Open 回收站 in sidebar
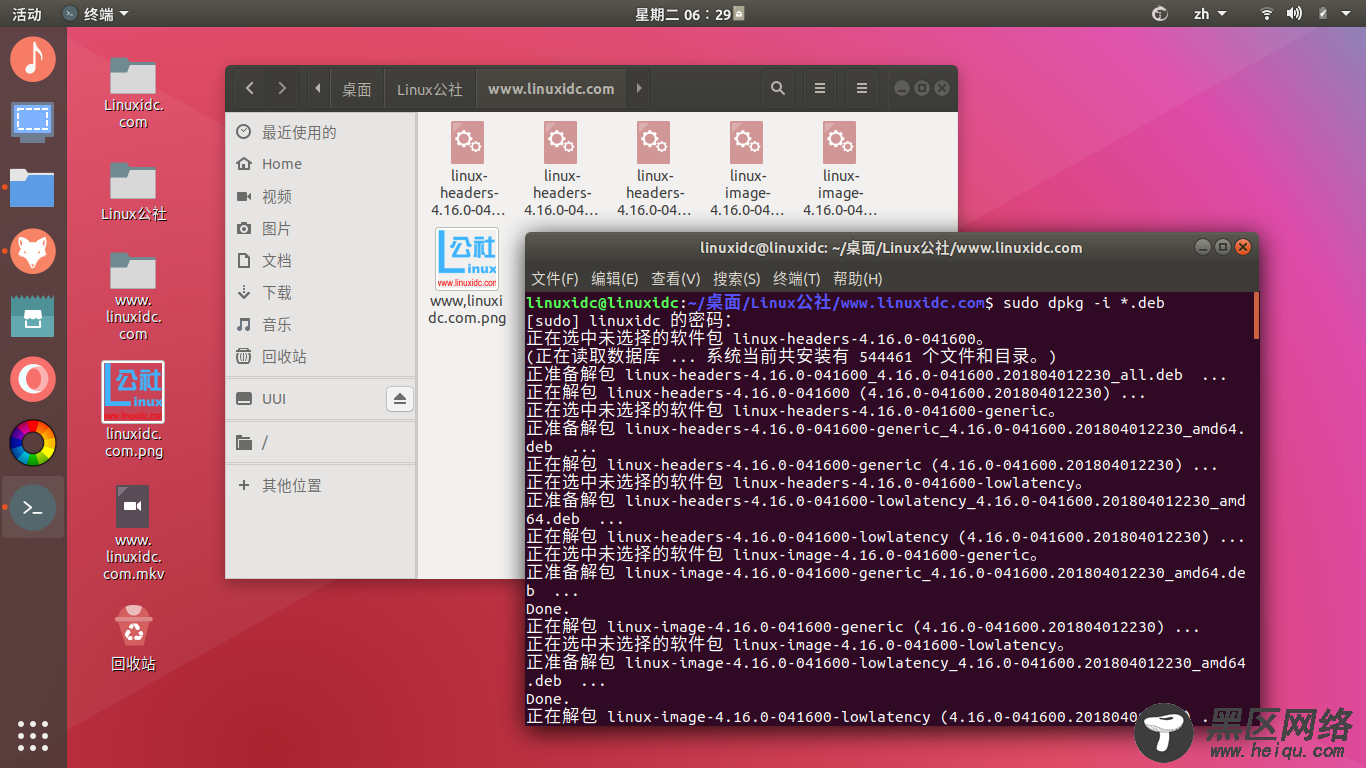Viewport: 1366px width, 768px height. tap(321, 356)
